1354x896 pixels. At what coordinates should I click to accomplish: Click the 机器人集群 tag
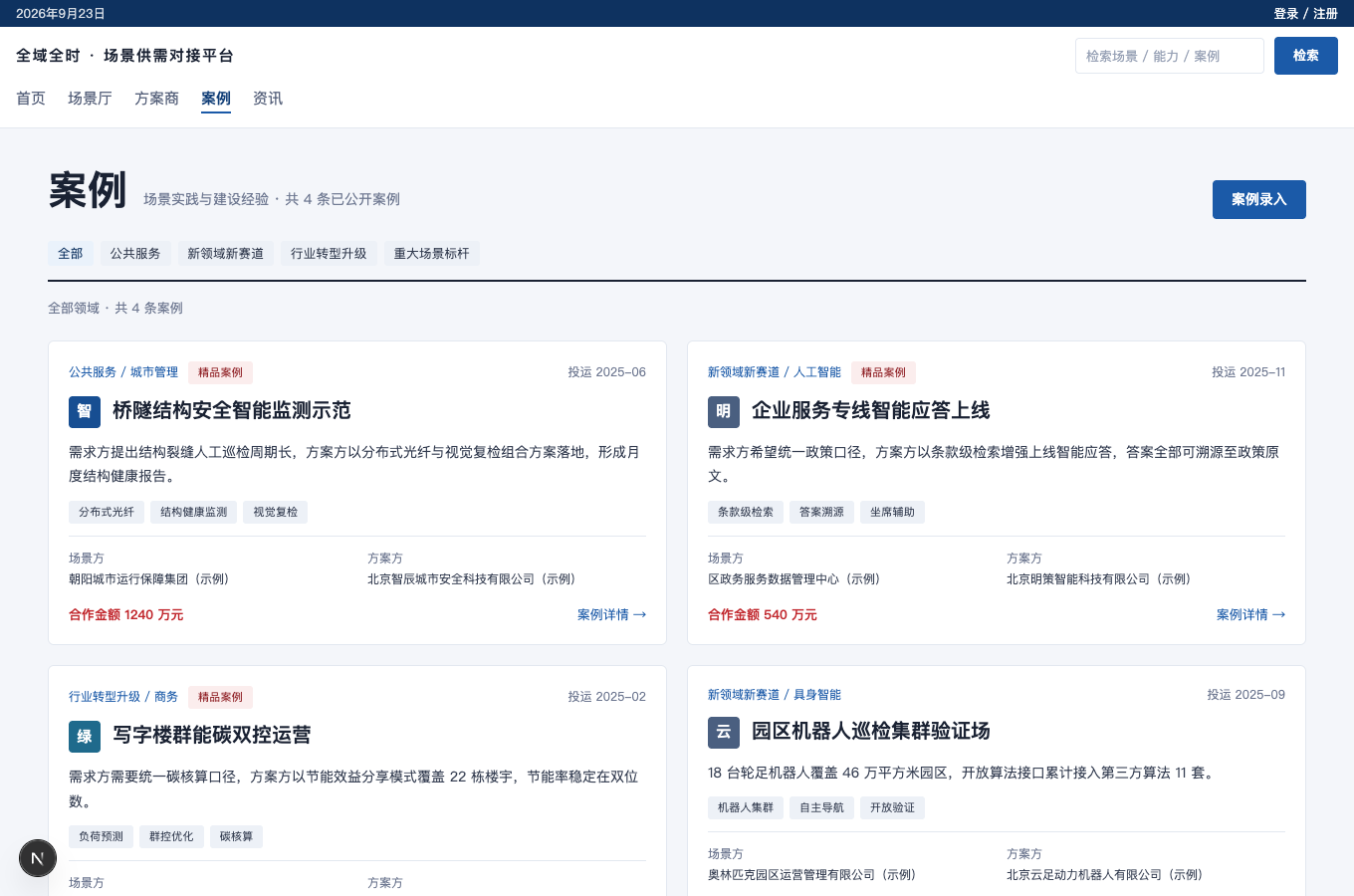point(746,807)
